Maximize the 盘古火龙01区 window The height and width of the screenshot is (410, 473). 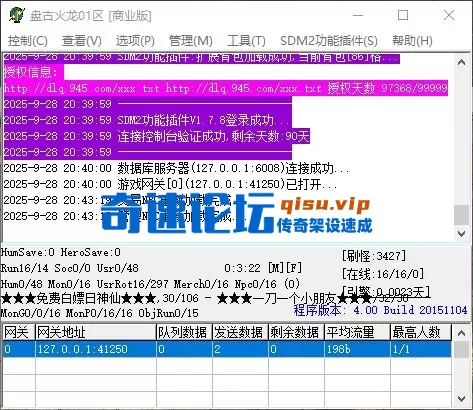[x=403, y=15]
